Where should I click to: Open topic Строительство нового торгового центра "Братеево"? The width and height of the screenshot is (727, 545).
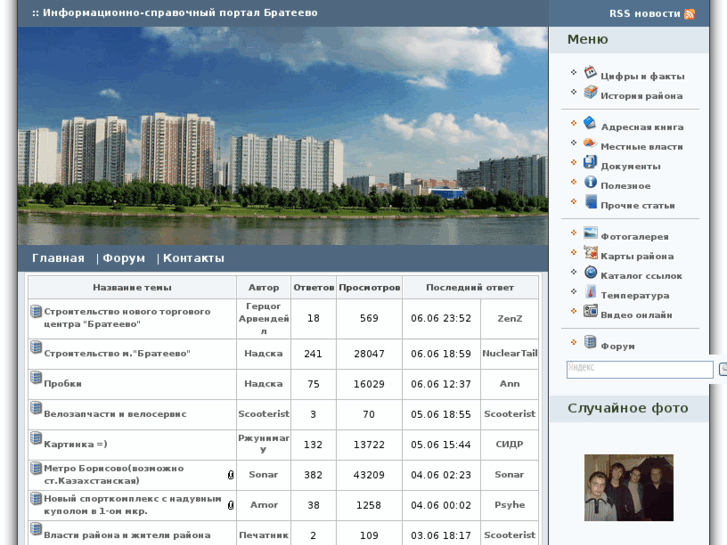[x=127, y=318]
